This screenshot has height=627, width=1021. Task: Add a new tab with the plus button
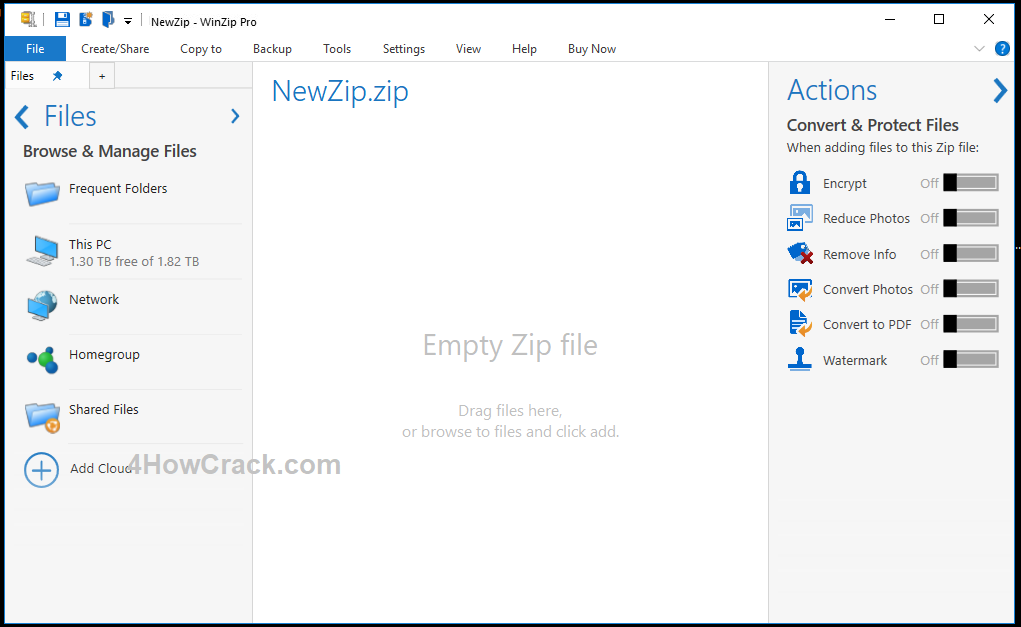[x=102, y=76]
